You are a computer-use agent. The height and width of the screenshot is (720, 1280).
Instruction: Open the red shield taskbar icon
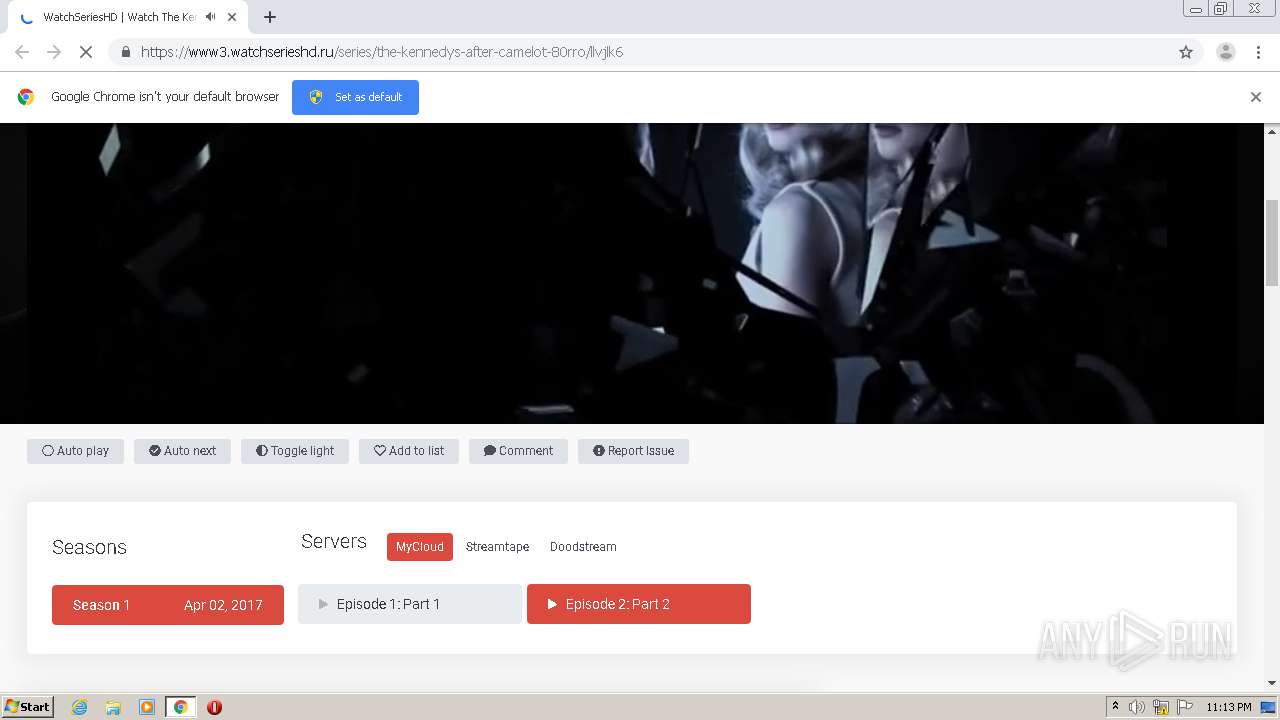pos(214,707)
